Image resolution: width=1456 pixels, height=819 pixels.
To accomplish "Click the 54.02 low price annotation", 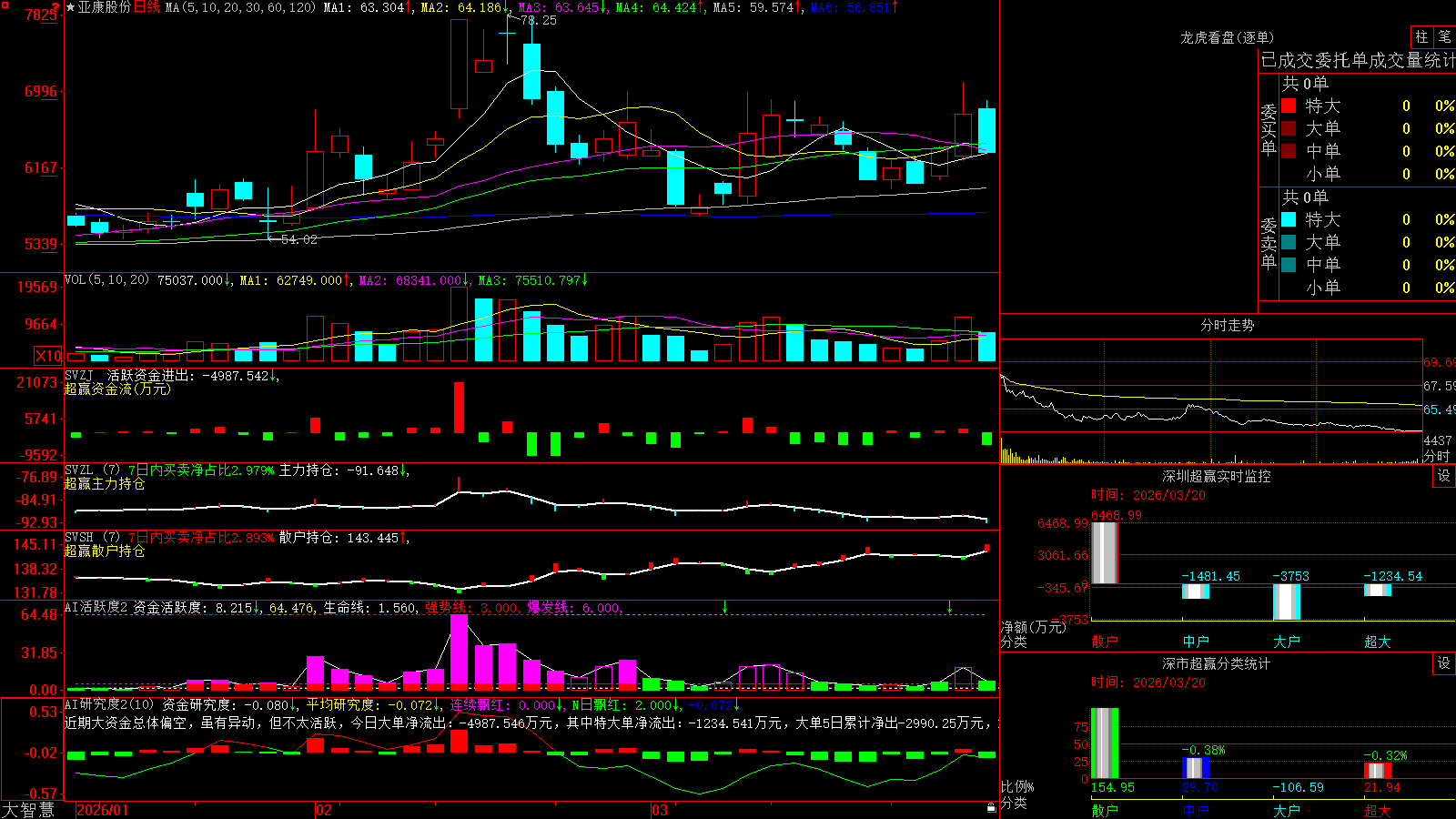I will pyautogui.click(x=298, y=239).
